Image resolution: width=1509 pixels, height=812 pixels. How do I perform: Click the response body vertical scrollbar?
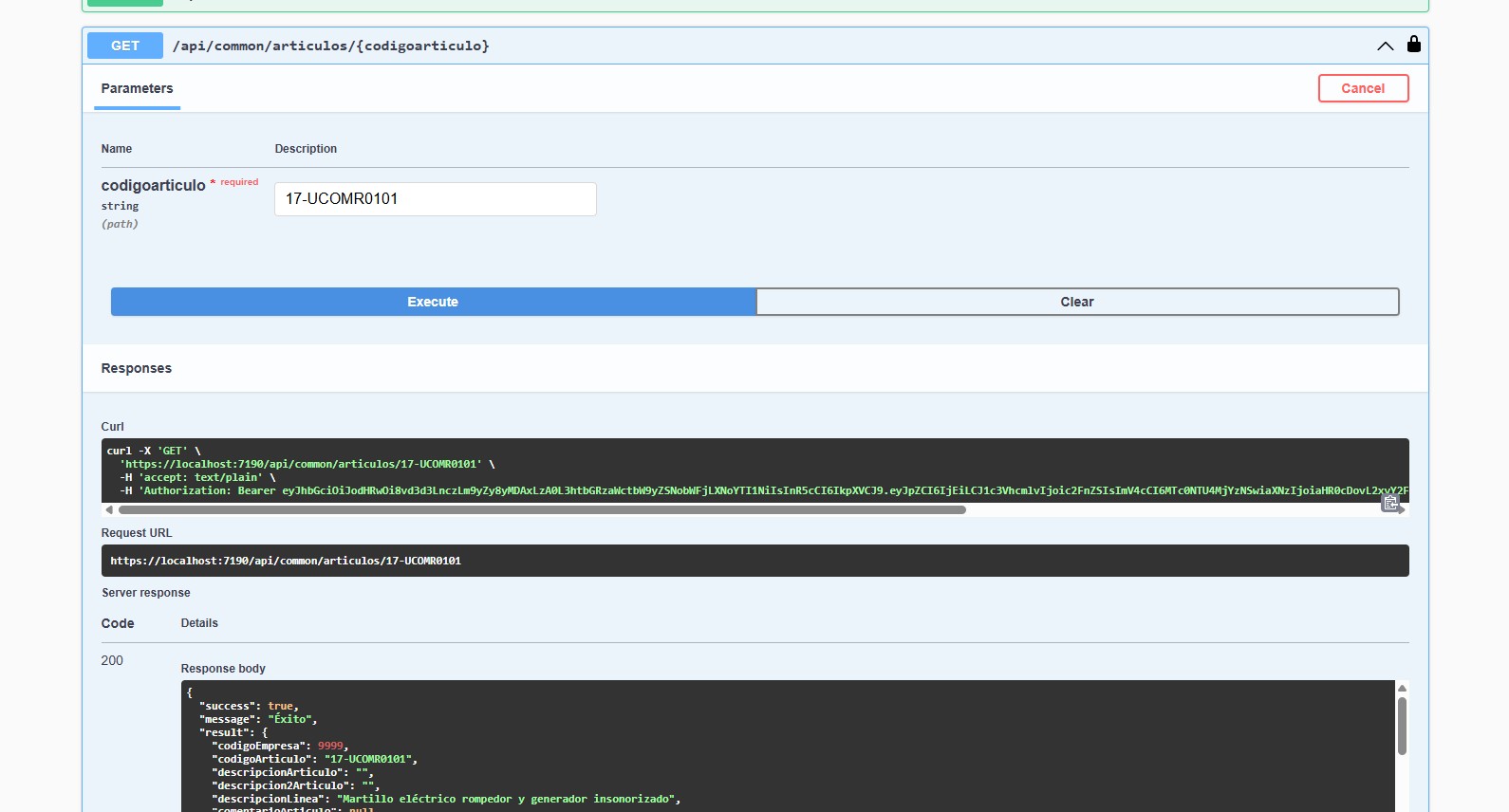coord(1402,726)
